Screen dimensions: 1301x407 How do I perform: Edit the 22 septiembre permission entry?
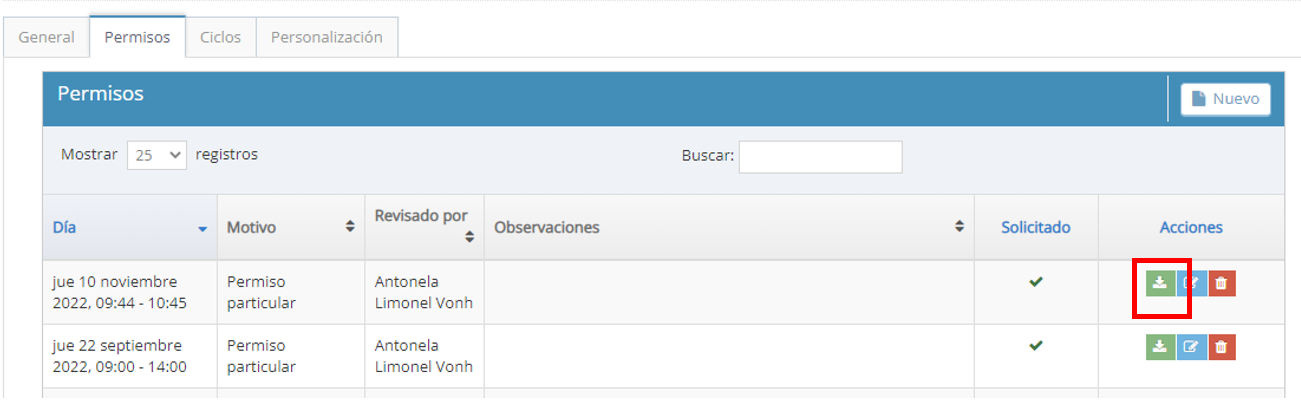pyautogui.click(x=1190, y=347)
